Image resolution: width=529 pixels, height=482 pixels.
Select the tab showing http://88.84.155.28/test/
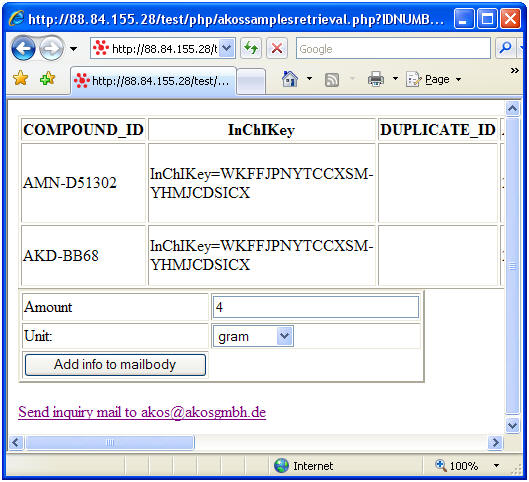click(154, 81)
